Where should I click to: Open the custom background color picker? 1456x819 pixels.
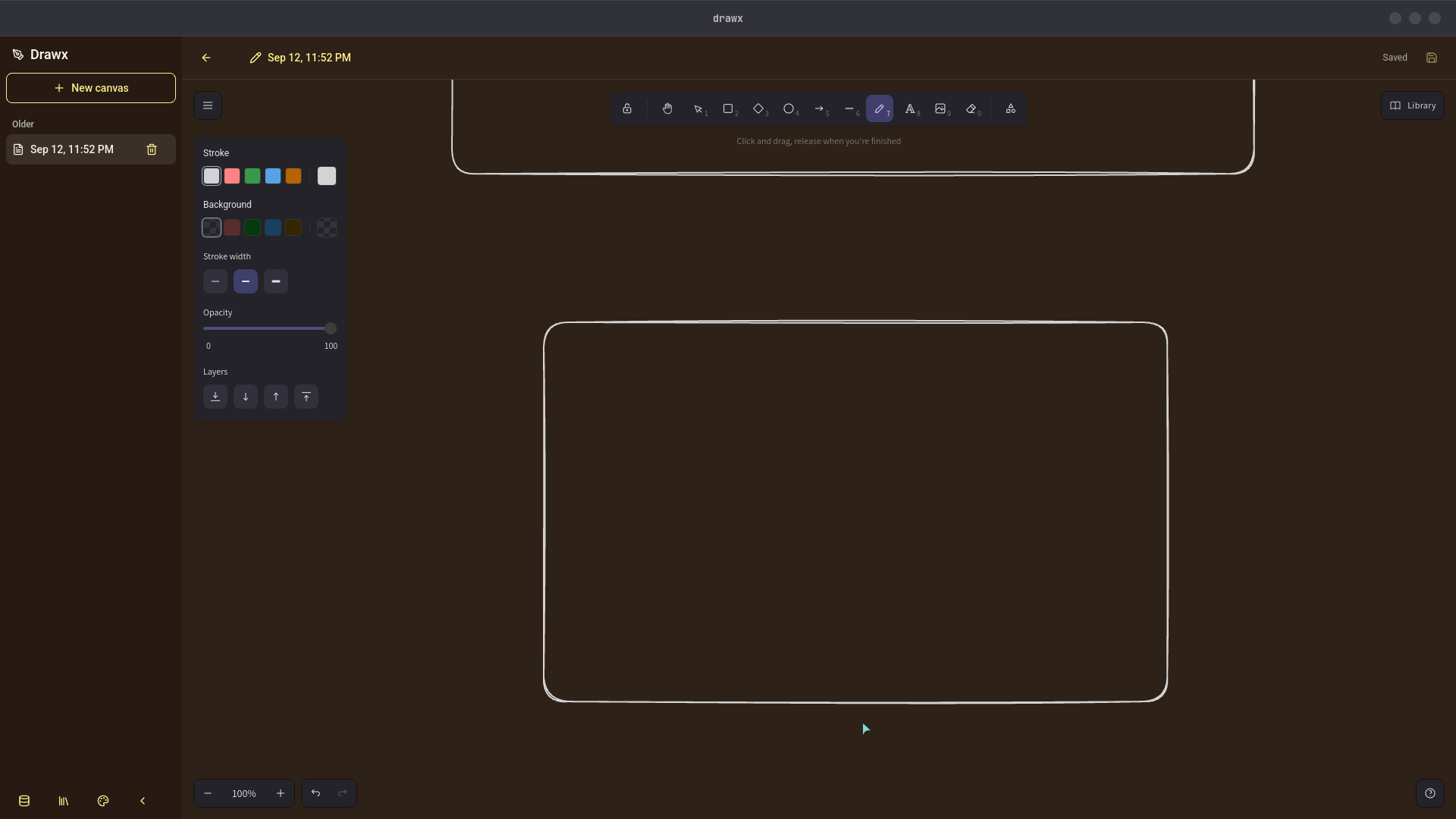[x=327, y=227]
